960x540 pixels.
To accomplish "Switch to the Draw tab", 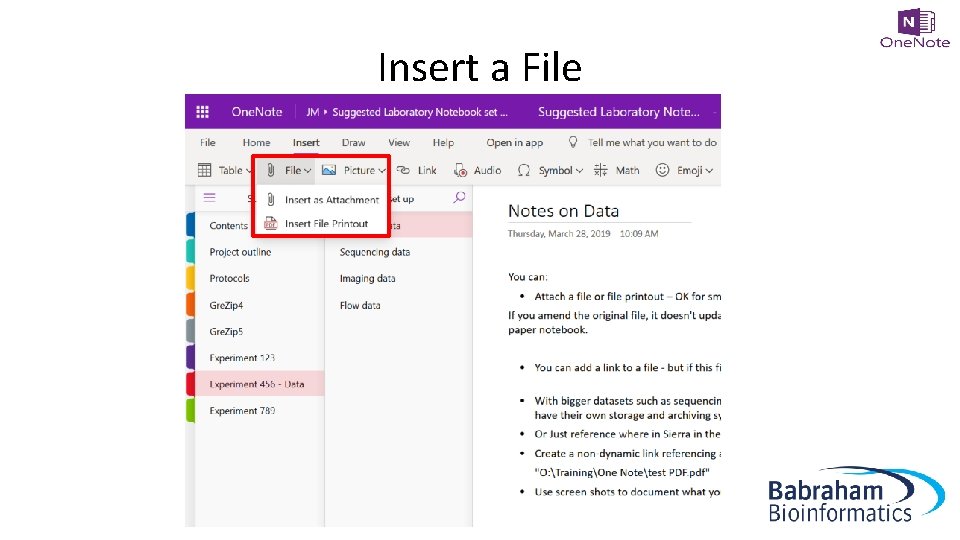I will click(x=354, y=143).
